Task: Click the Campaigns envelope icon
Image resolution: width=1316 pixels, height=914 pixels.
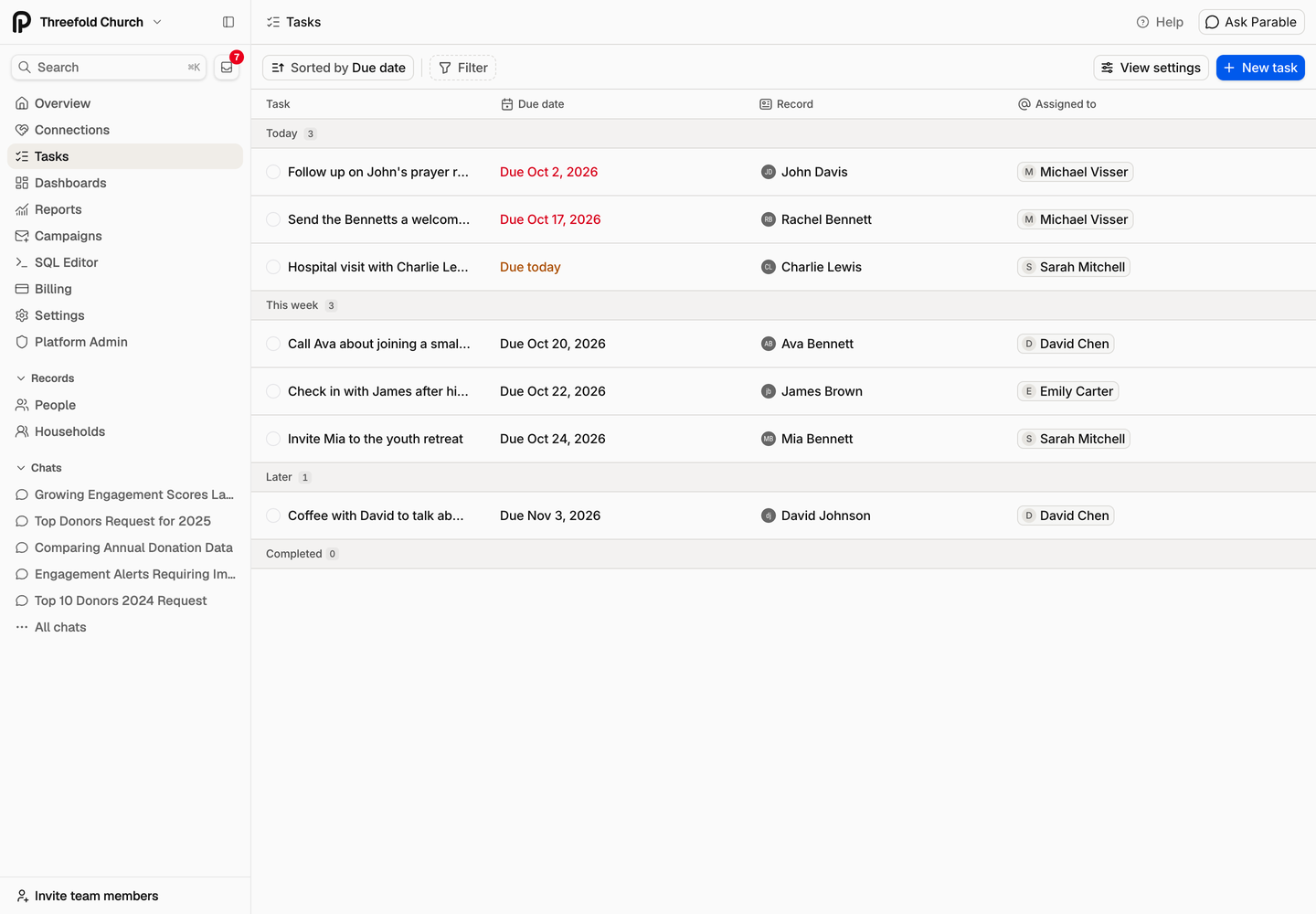Action: coord(22,236)
